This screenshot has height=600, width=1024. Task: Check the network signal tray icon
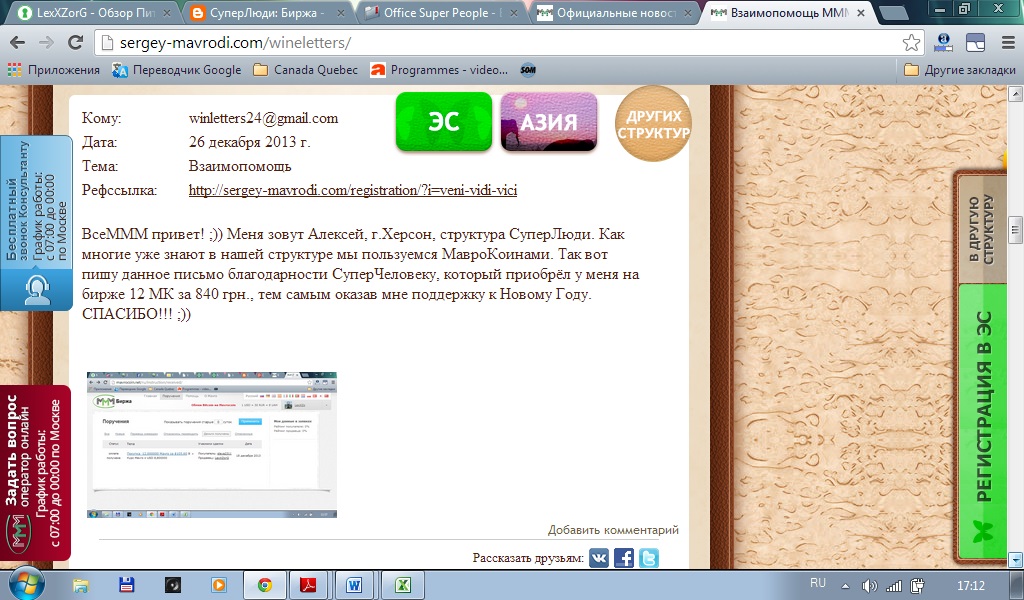(893, 586)
